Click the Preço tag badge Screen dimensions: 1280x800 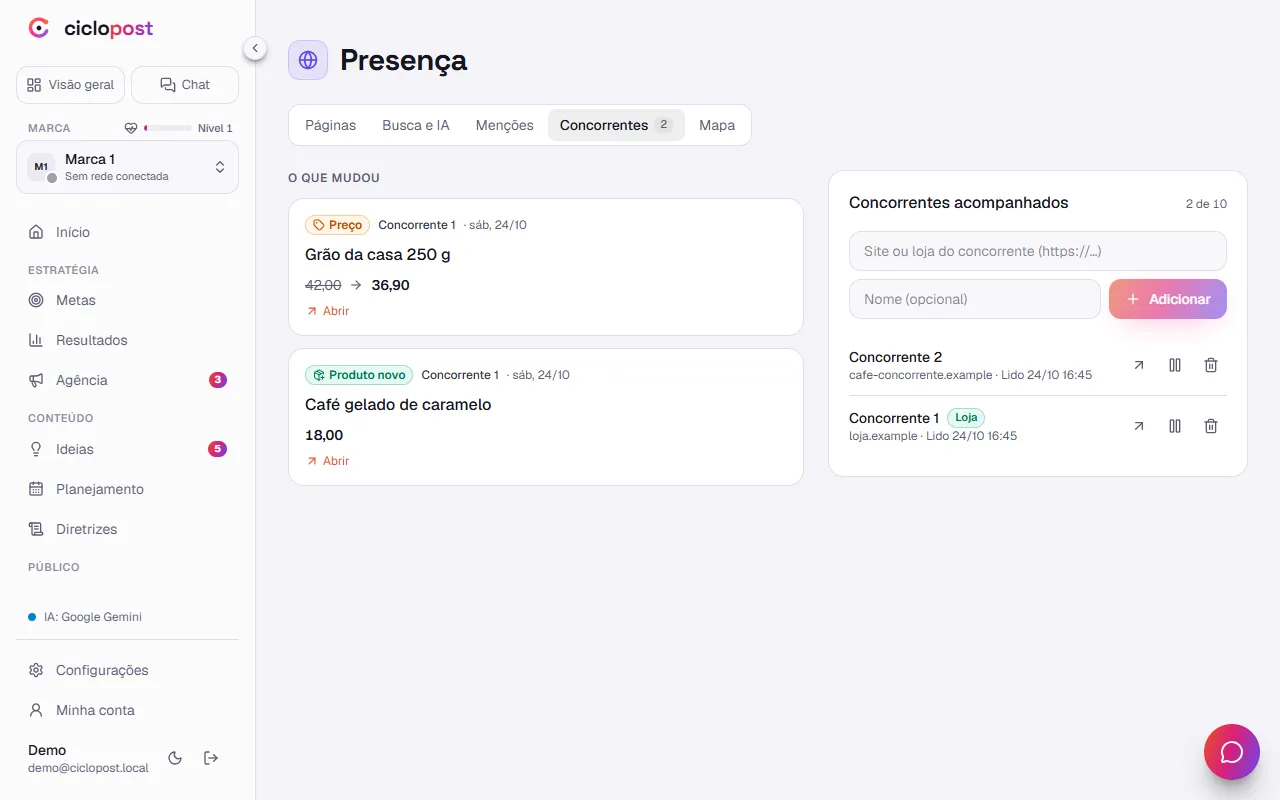(x=337, y=225)
